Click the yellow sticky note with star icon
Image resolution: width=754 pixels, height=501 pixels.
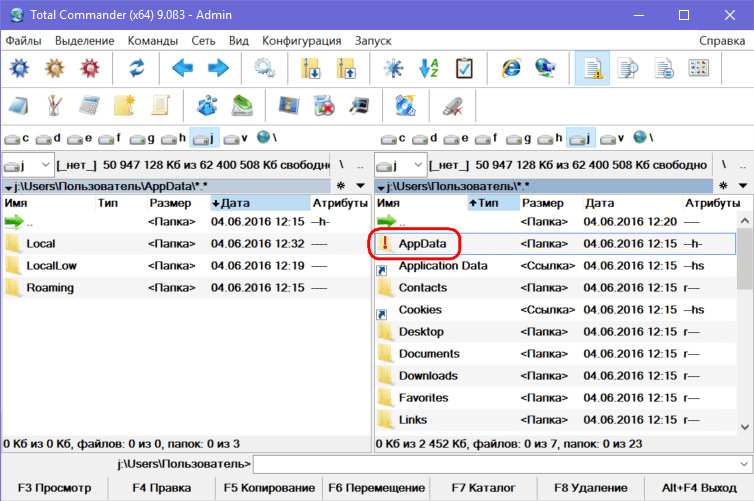click(125, 105)
